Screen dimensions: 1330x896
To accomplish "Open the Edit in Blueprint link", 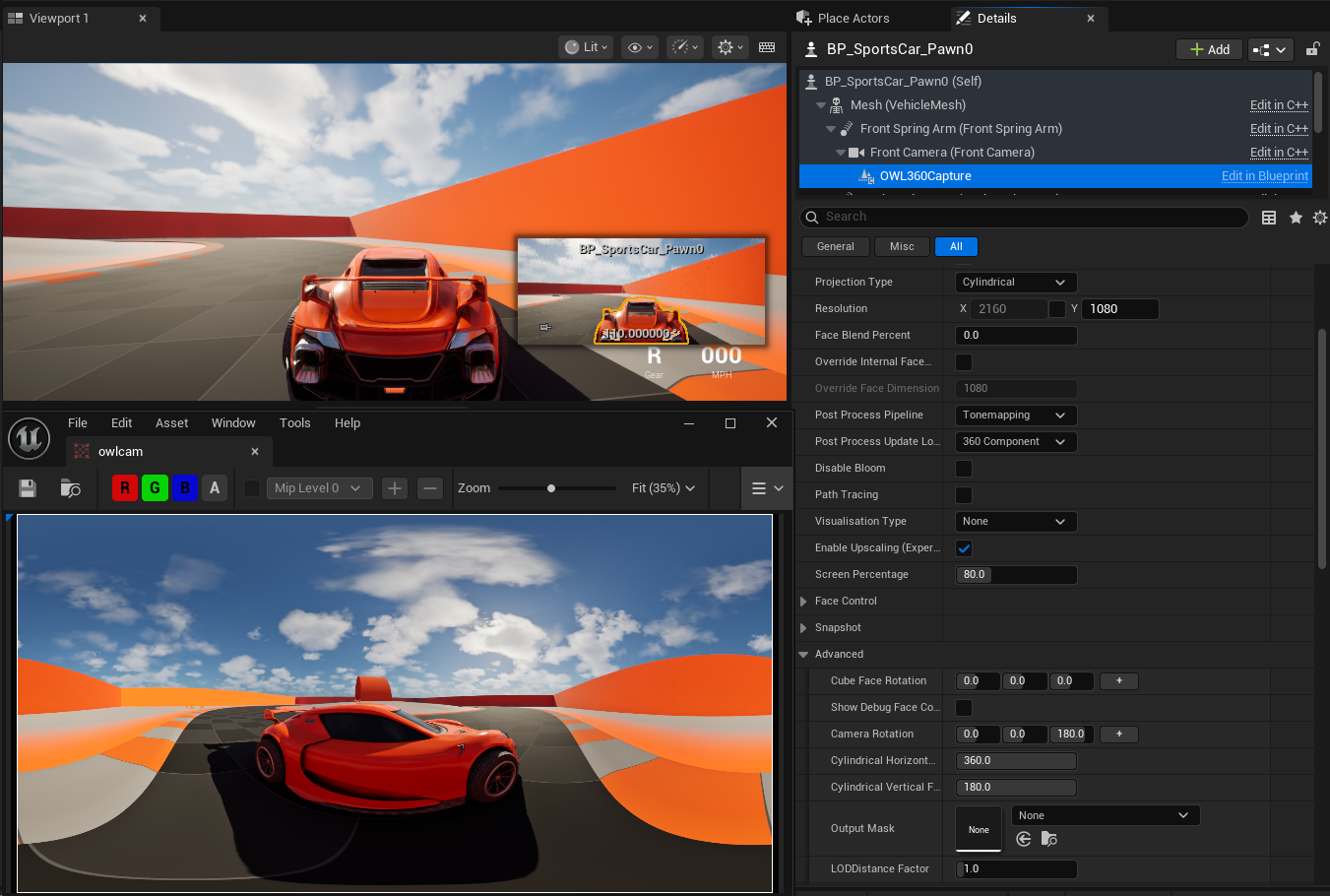I will pyautogui.click(x=1265, y=176).
